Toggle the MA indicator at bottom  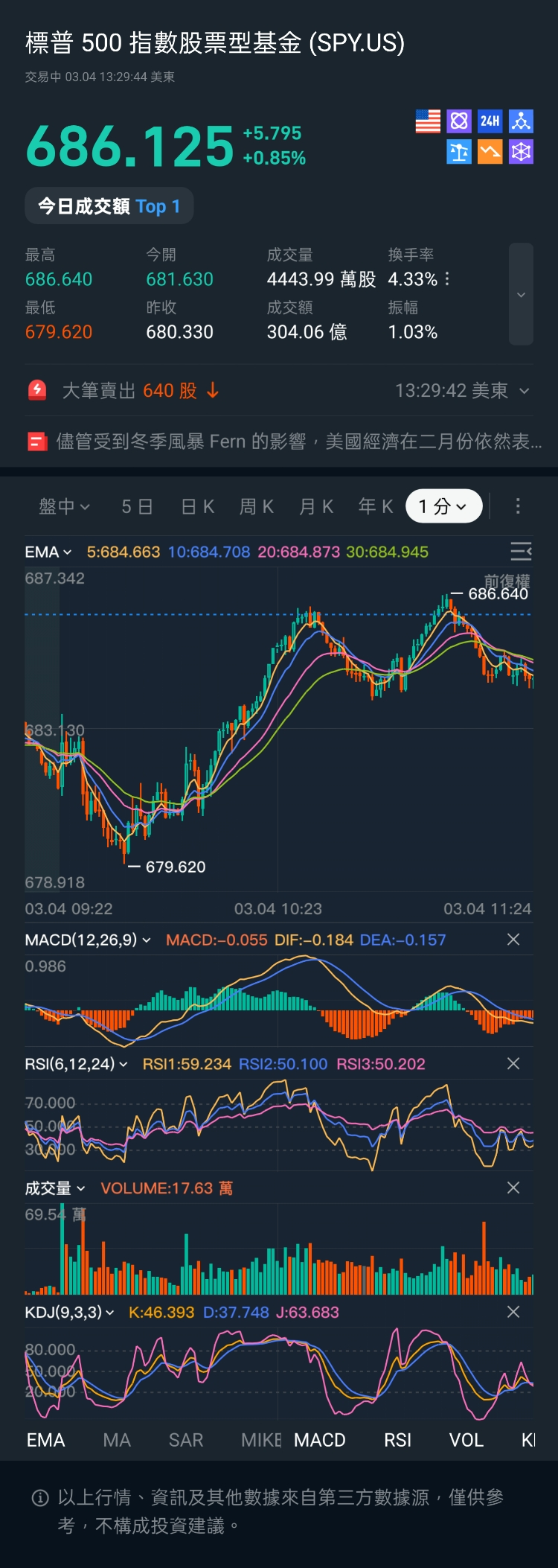coord(117,1440)
